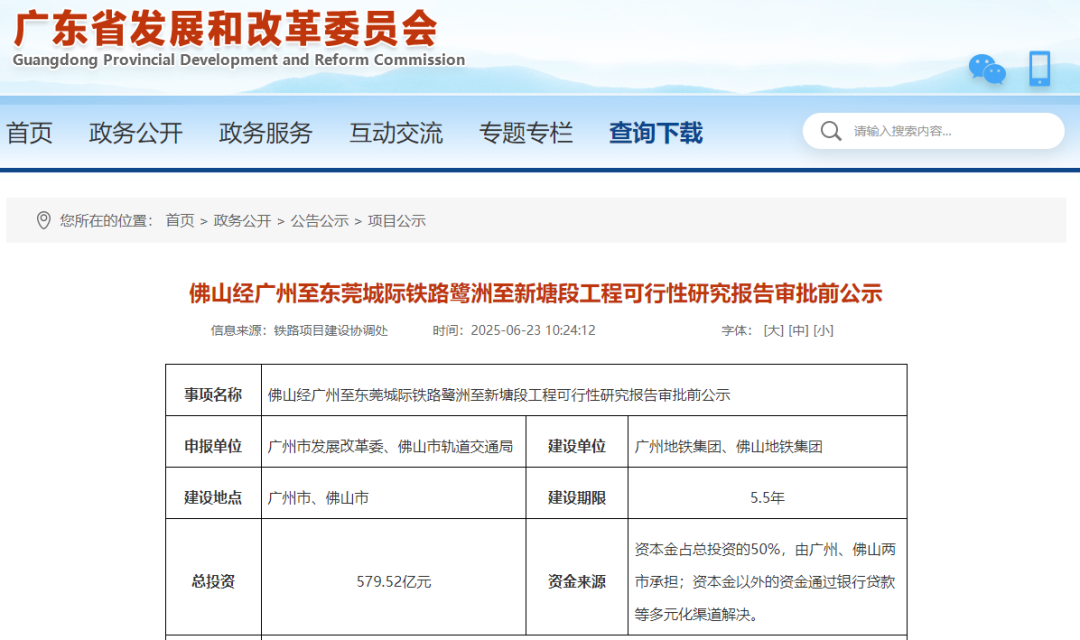Set font size to medium [中]

[x=798, y=331]
